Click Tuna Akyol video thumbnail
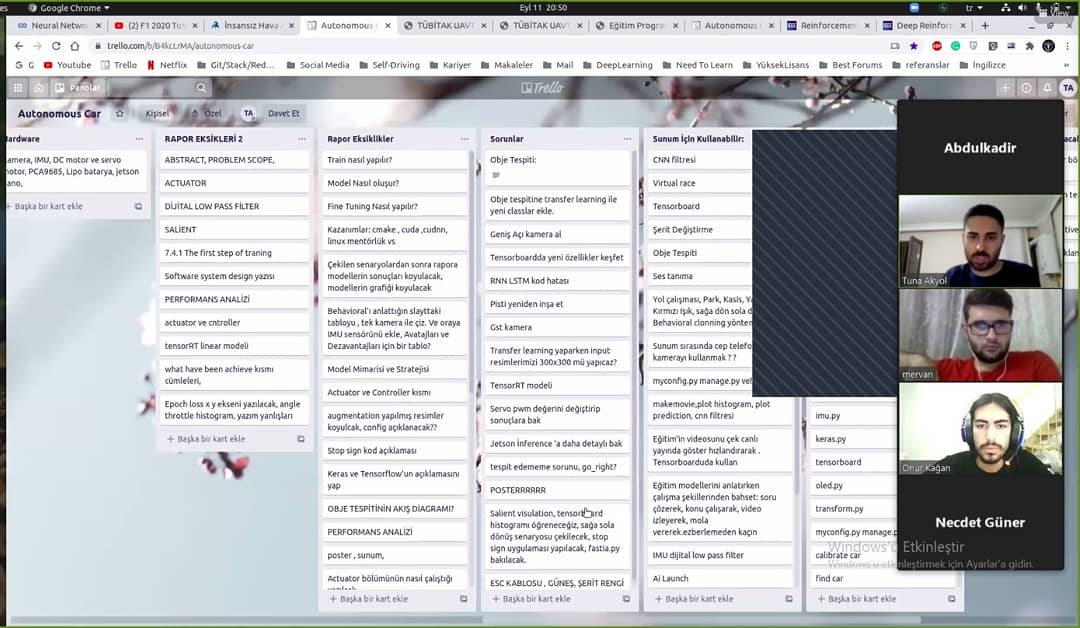This screenshot has width=1080, height=628. tap(980, 240)
